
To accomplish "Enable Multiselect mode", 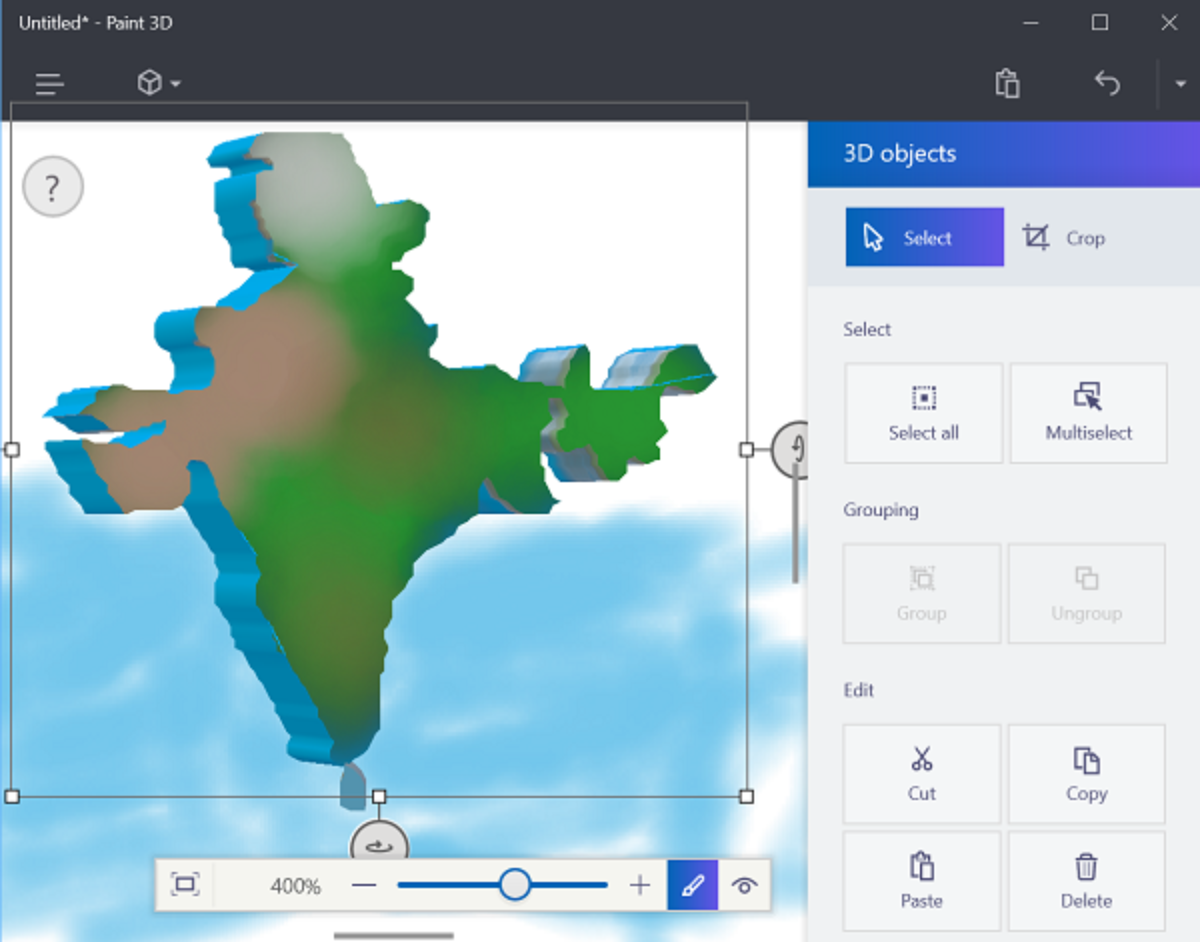I will (1088, 413).
